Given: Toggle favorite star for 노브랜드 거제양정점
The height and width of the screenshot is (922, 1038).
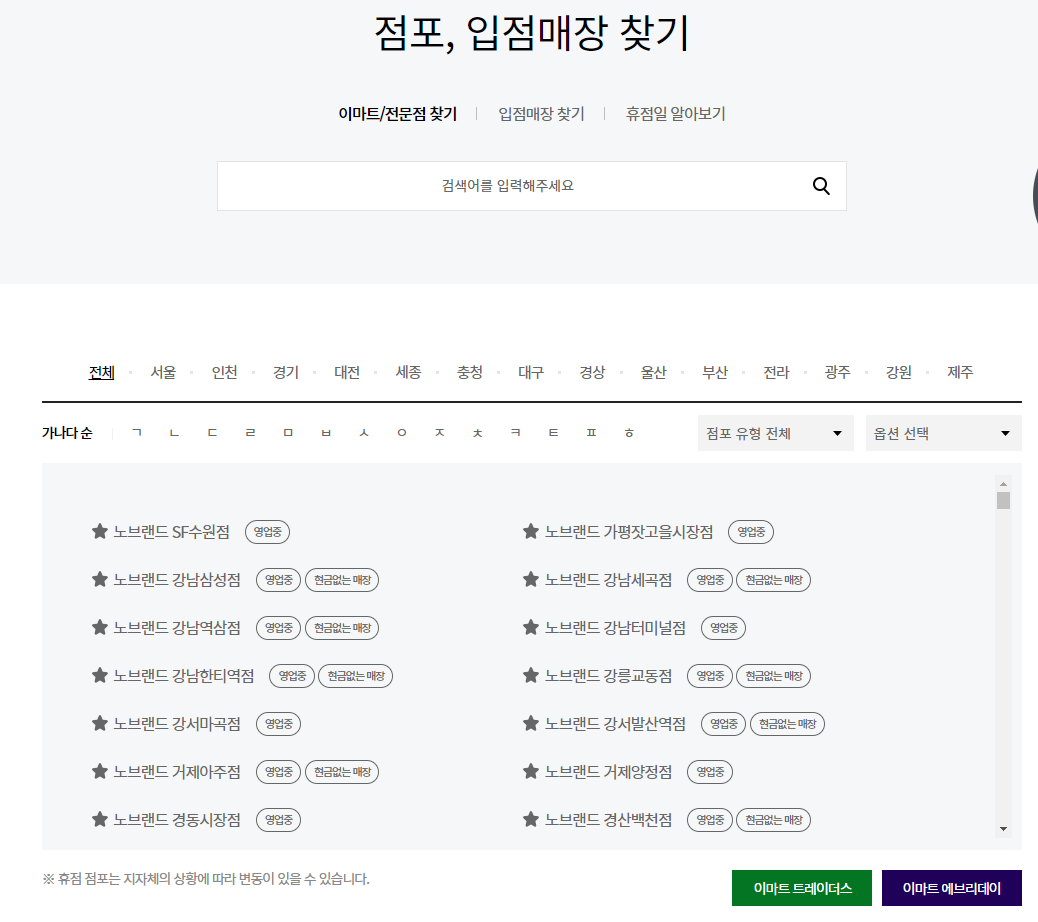Looking at the screenshot, I should pos(530,772).
